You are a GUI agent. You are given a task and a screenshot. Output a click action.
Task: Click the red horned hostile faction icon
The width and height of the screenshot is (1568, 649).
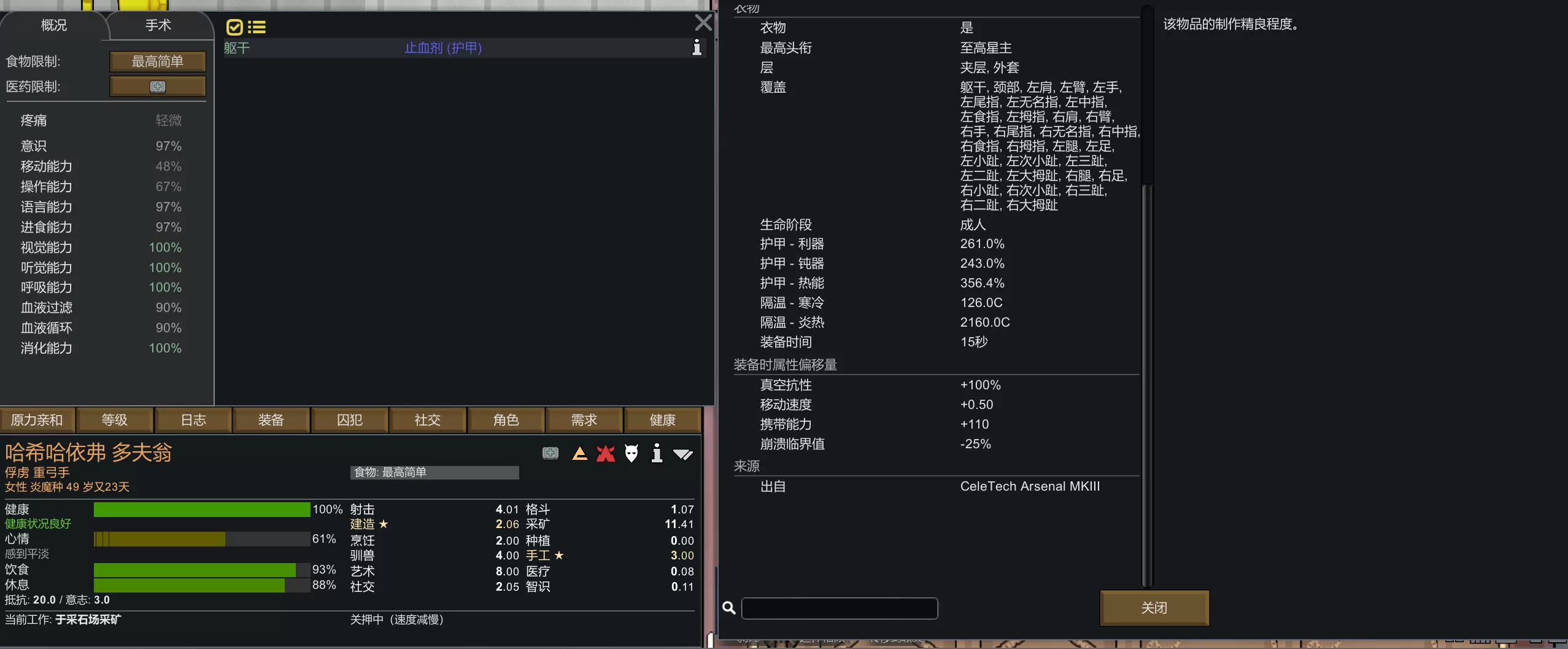[x=605, y=454]
